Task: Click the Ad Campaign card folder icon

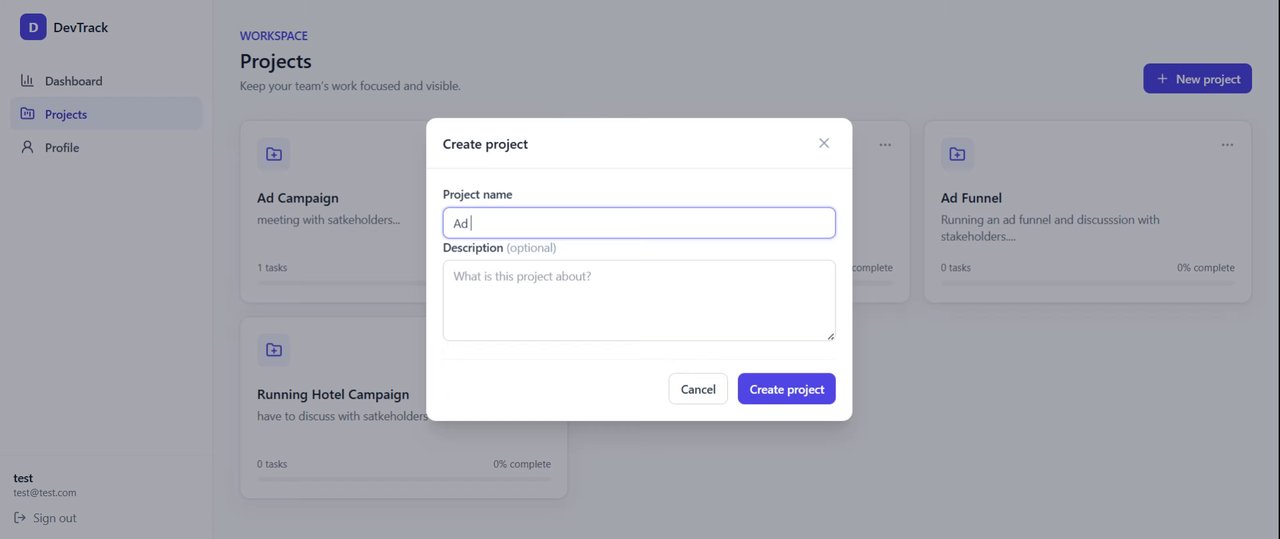Action: tap(274, 154)
